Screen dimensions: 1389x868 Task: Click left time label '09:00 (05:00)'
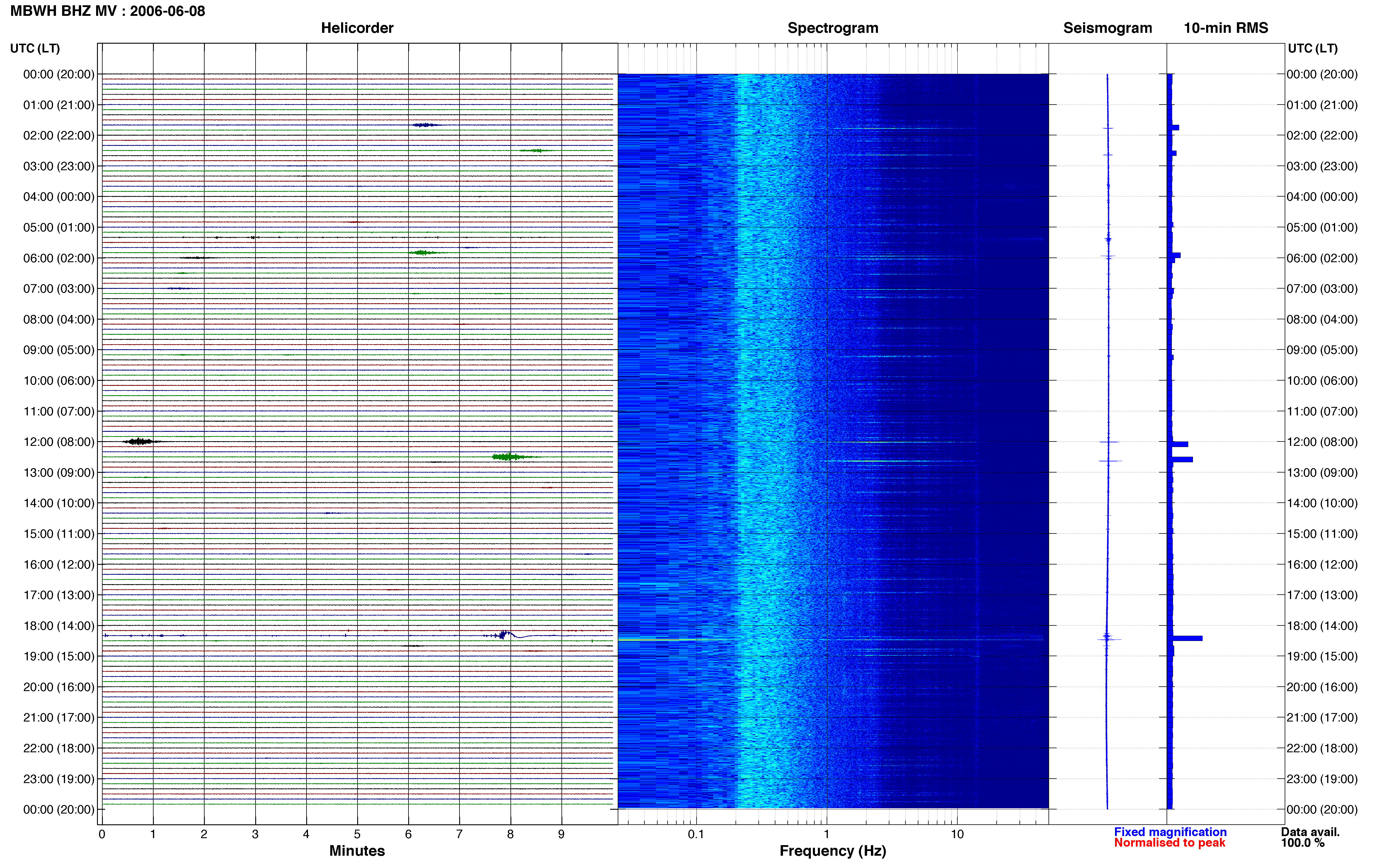pos(59,350)
